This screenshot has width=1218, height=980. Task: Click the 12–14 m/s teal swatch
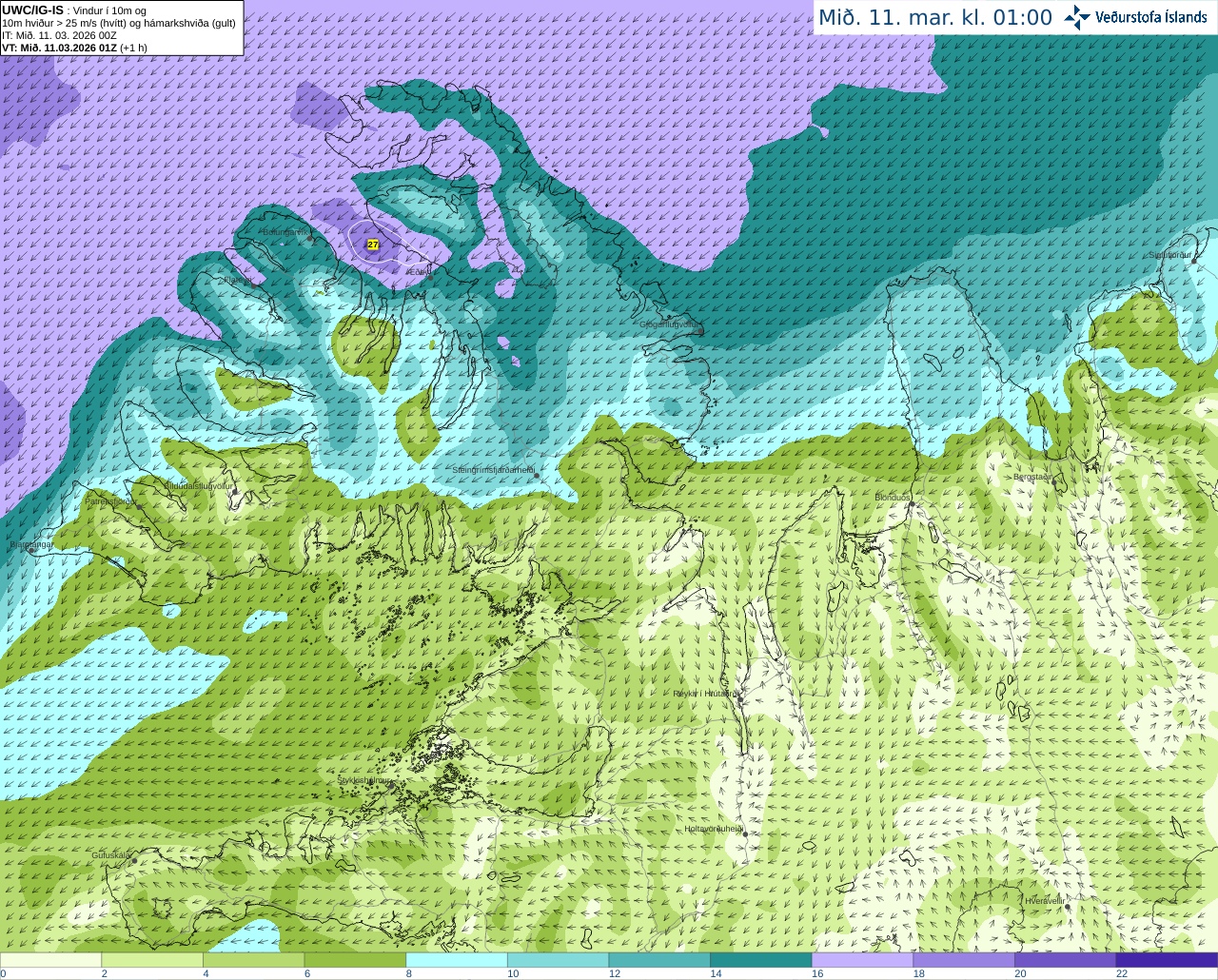pos(659,960)
